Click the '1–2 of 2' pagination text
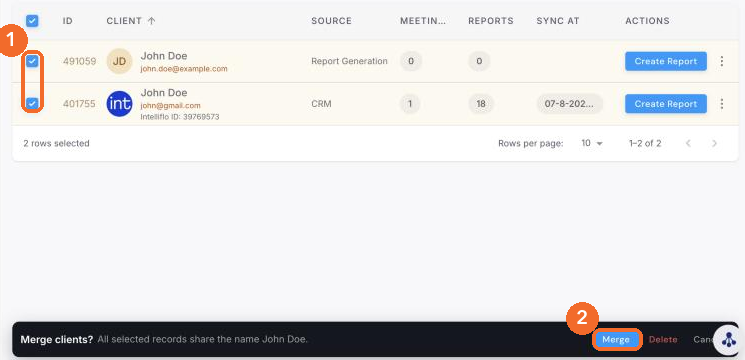Image resolution: width=745 pixels, height=360 pixels. tap(645, 143)
